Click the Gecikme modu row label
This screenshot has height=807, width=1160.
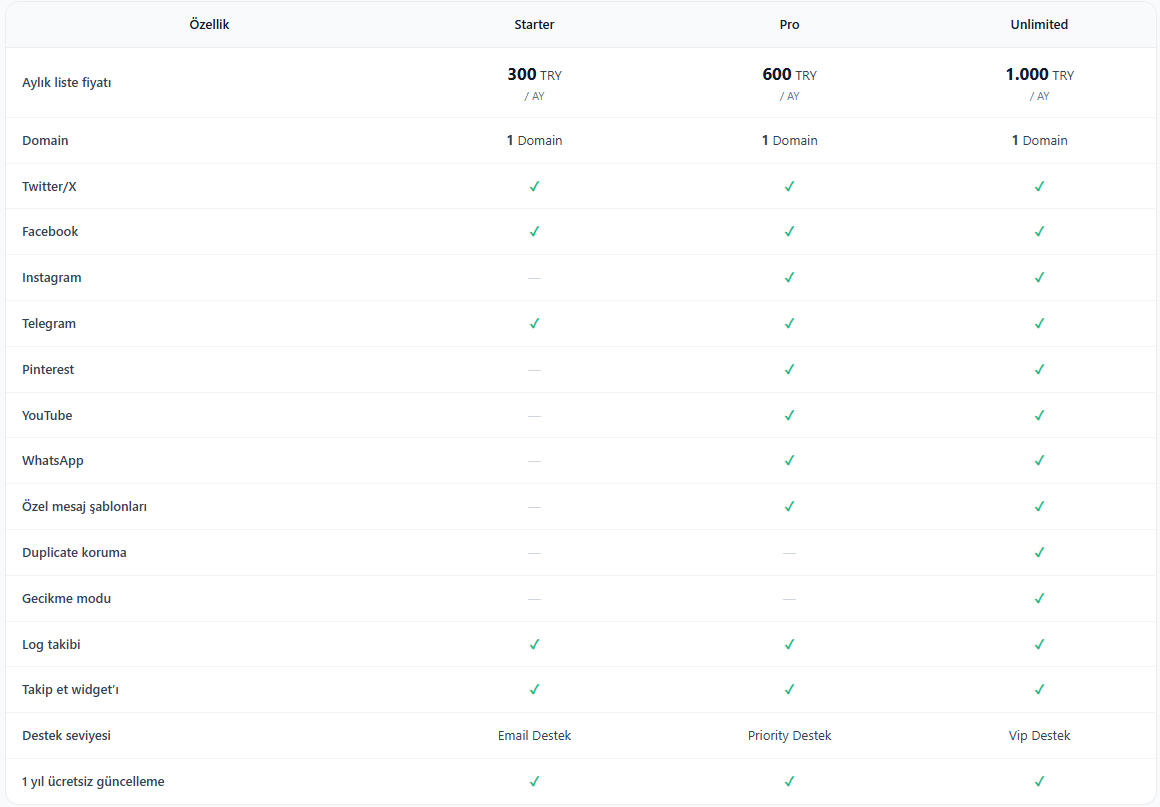[67, 598]
